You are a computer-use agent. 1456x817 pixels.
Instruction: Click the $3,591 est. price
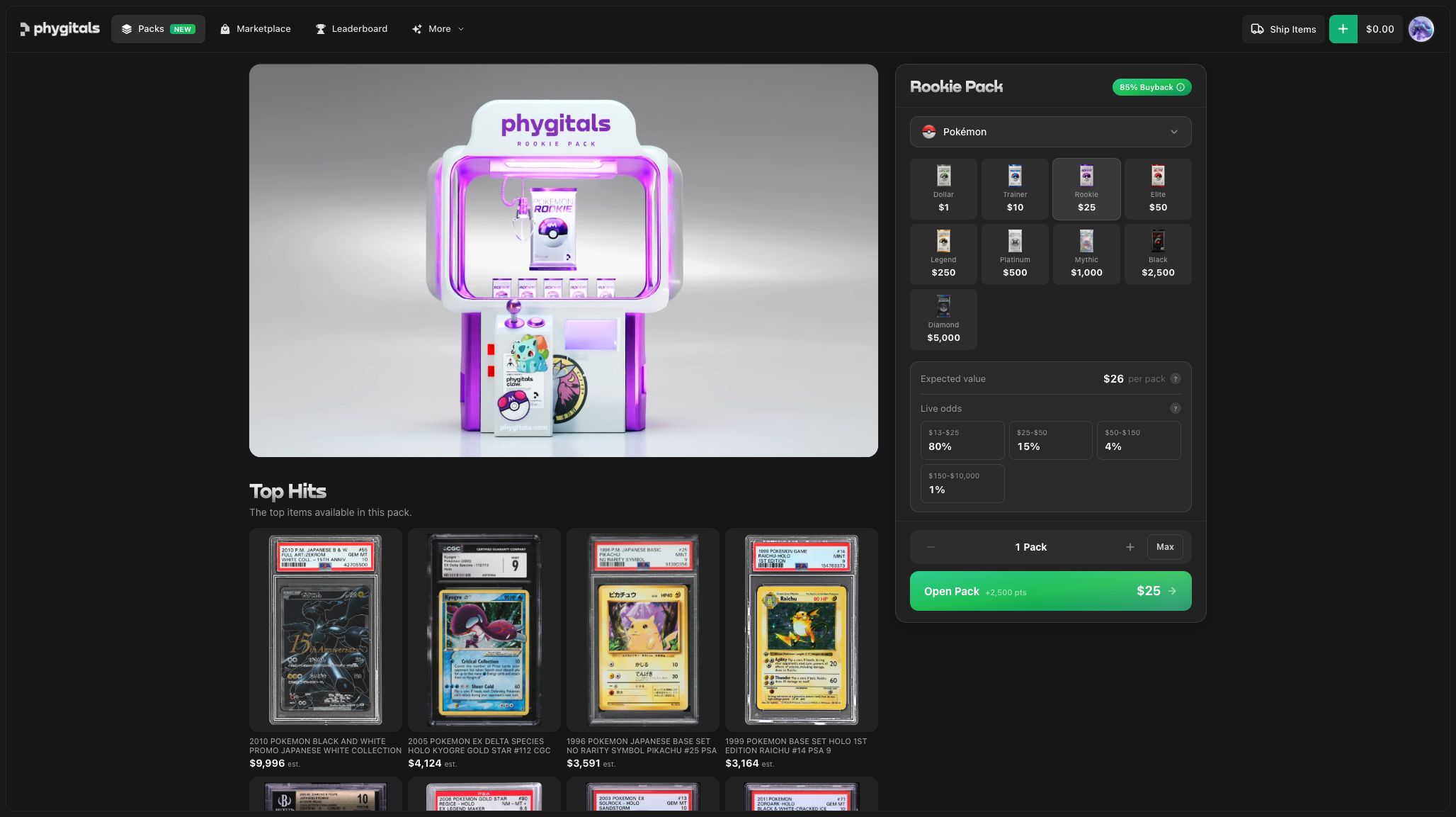click(x=591, y=763)
